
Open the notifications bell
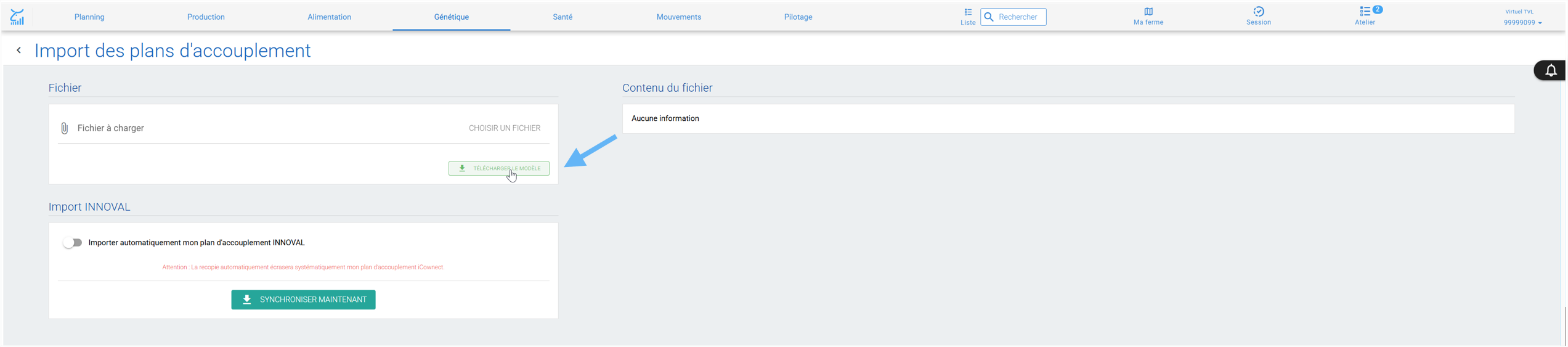(x=1551, y=71)
